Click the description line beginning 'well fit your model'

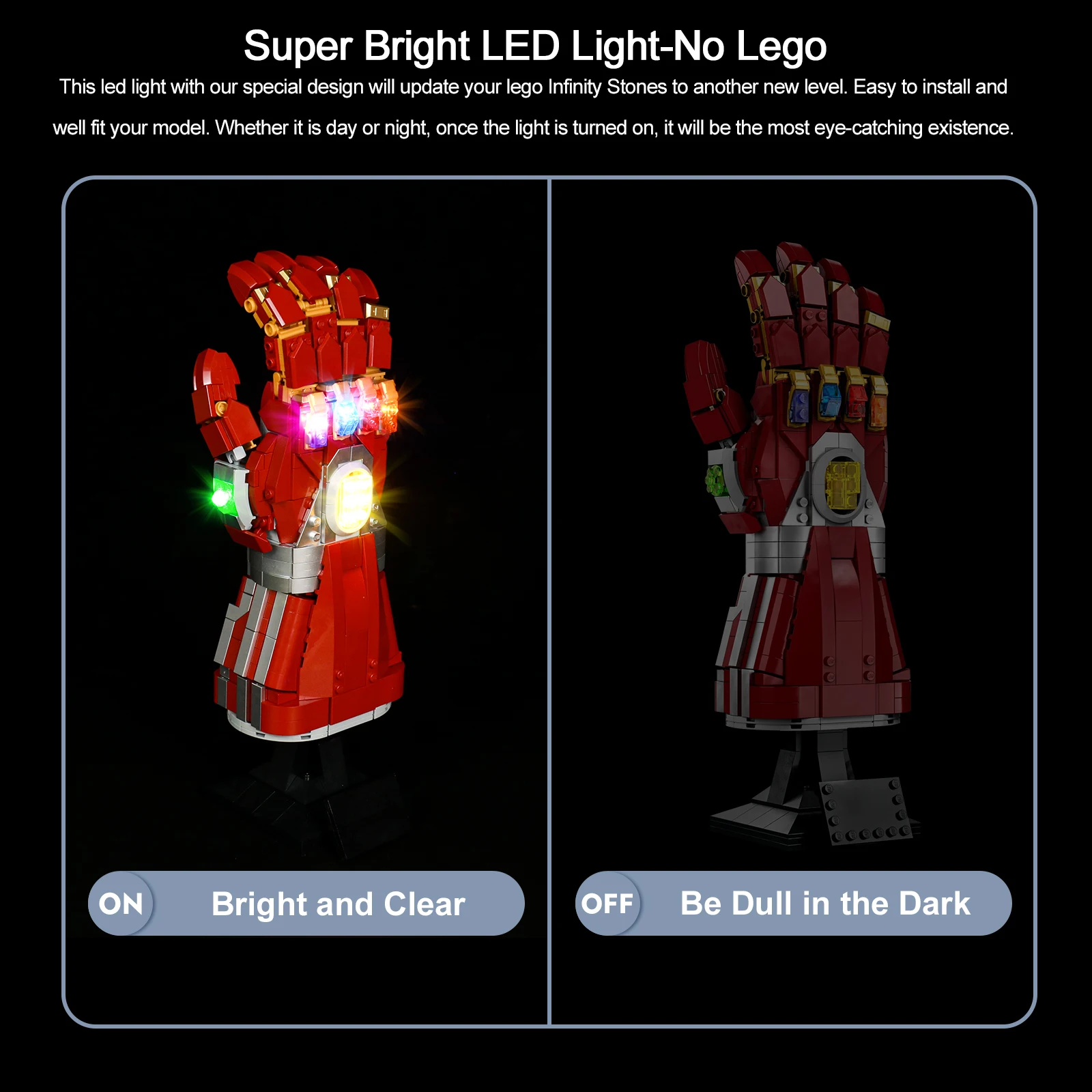pos(533,128)
